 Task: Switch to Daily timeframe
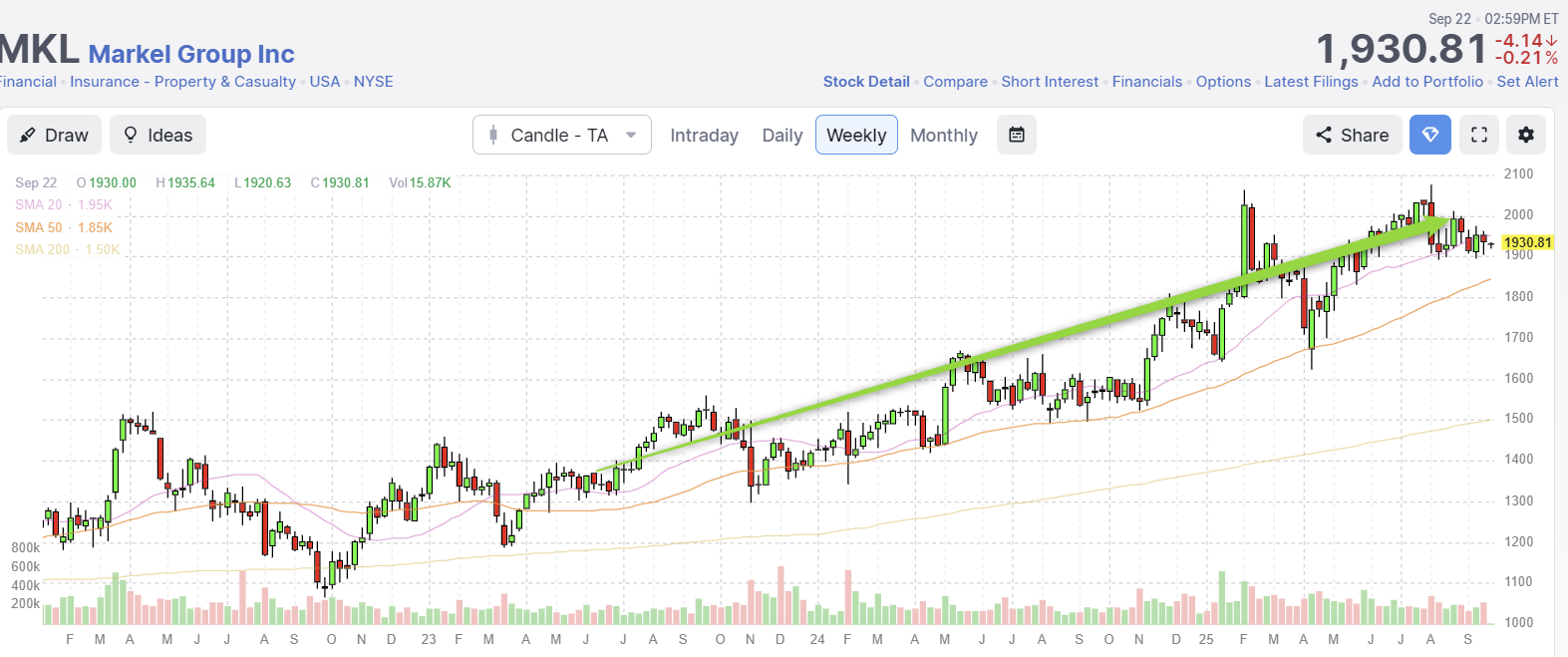[x=783, y=136]
